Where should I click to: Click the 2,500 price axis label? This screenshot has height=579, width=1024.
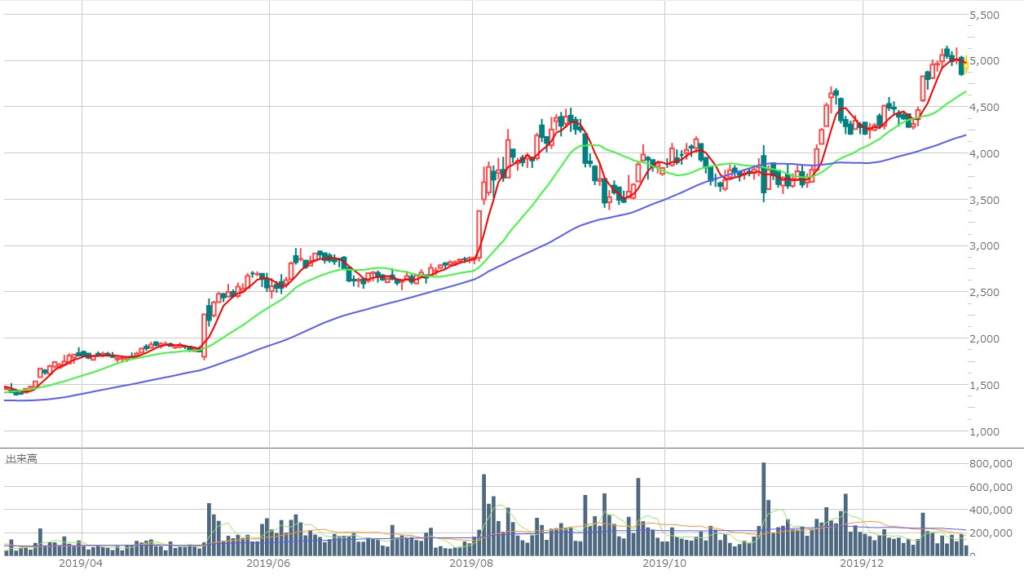pos(984,292)
